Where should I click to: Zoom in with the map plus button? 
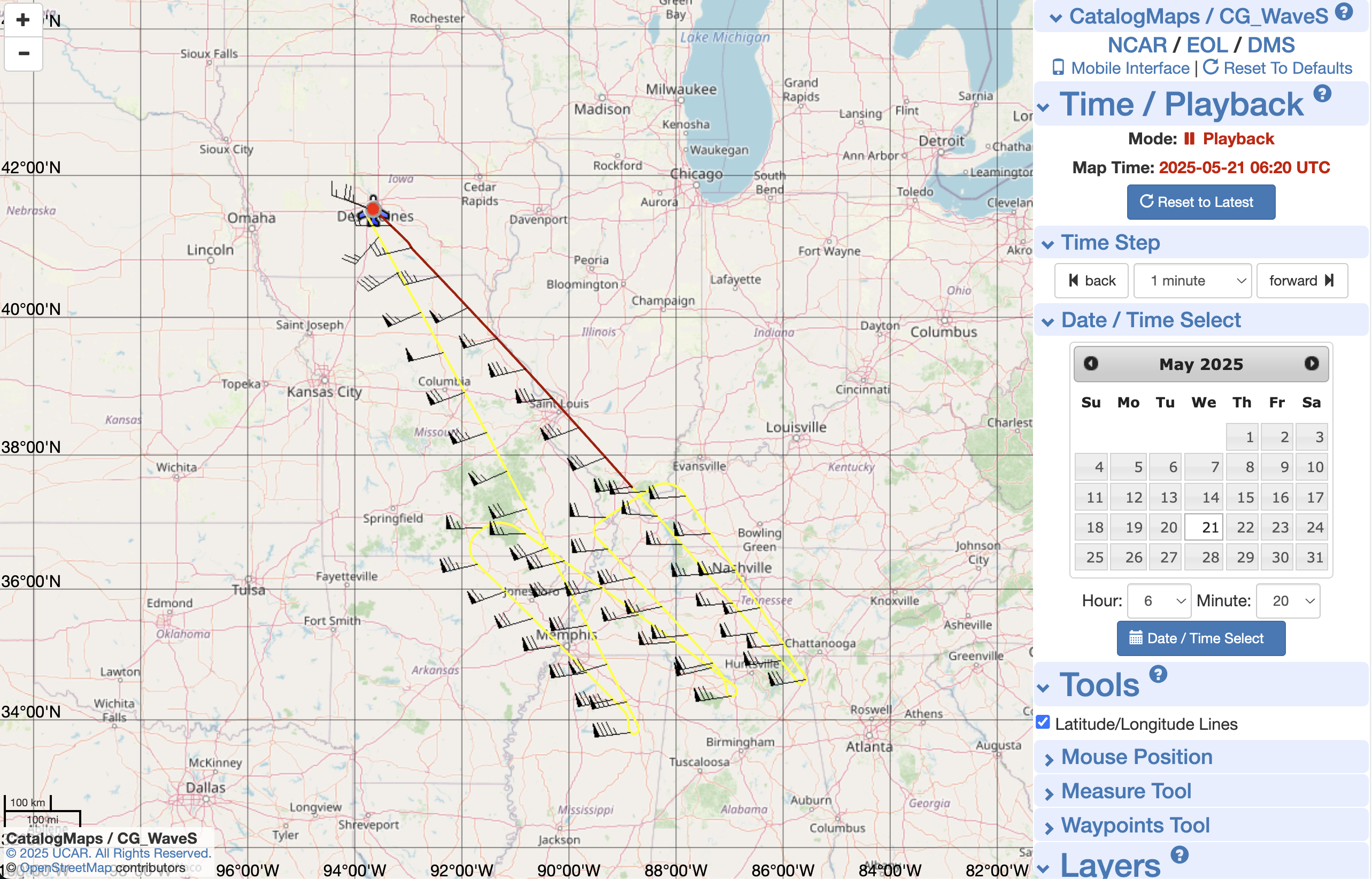[23, 20]
